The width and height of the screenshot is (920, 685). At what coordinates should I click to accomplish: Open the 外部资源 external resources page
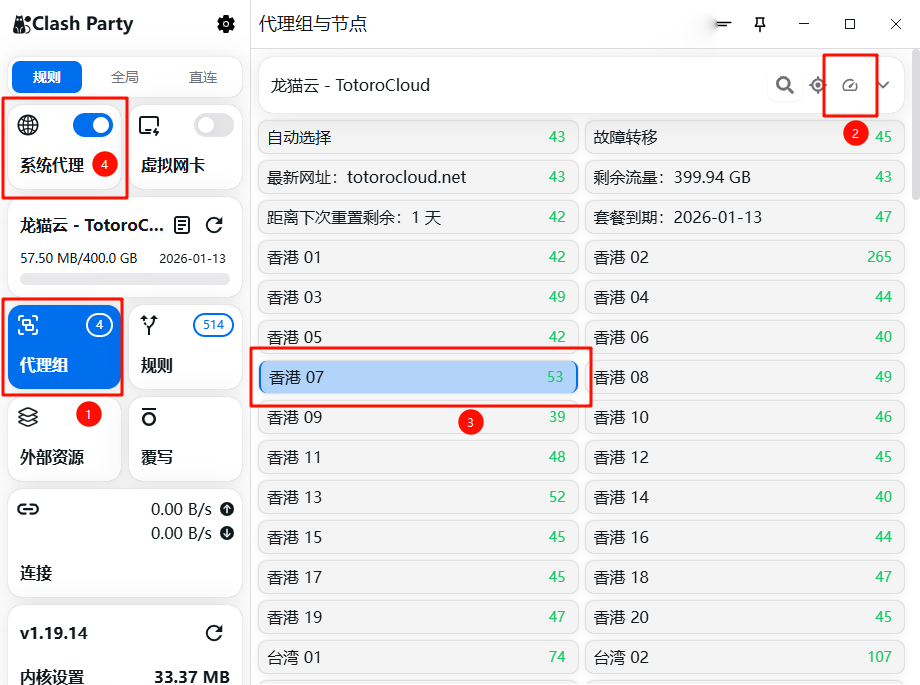tap(64, 440)
